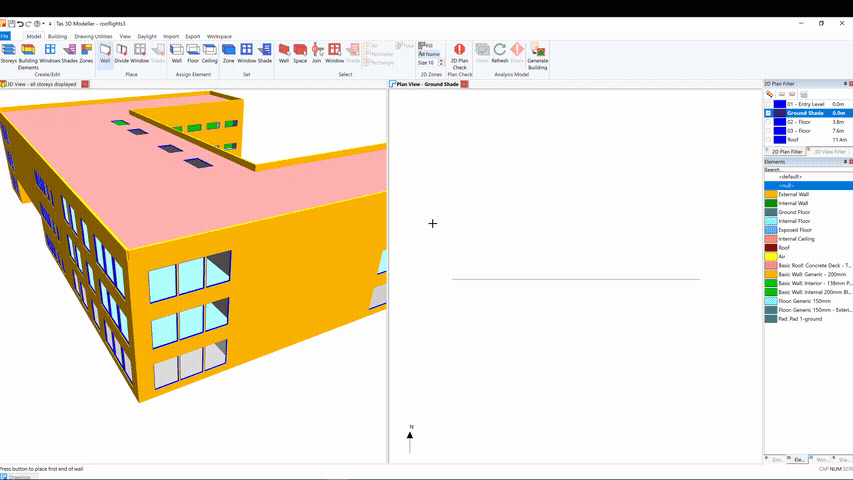Image resolution: width=853 pixels, height=480 pixels.
Task: Choose the Select Join tool
Action: pos(317,54)
